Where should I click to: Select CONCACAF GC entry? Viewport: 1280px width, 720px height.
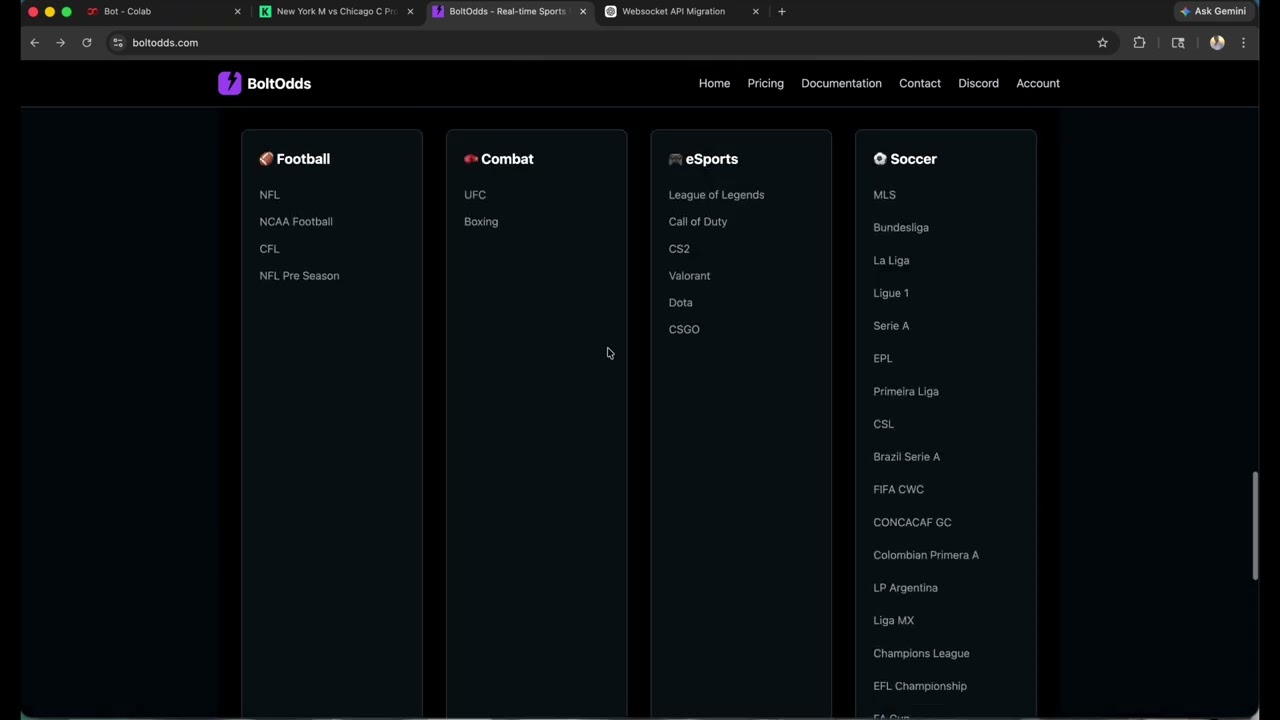pos(912,523)
